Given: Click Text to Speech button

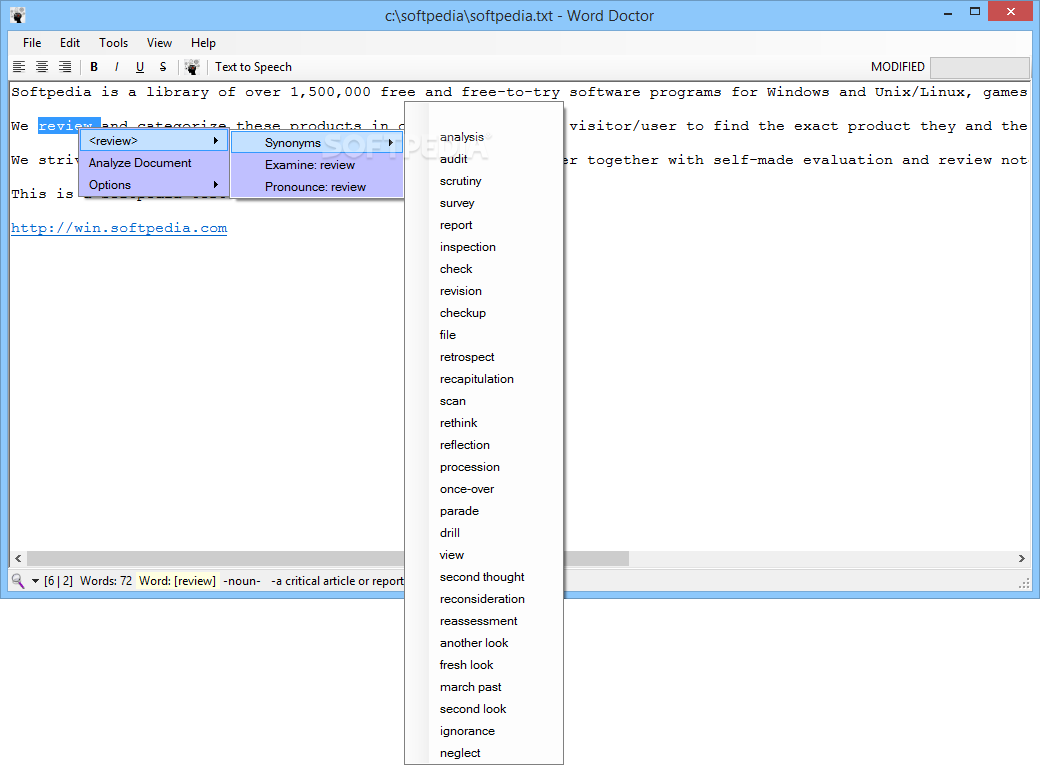Looking at the screenshot, I should coord(253,67).
